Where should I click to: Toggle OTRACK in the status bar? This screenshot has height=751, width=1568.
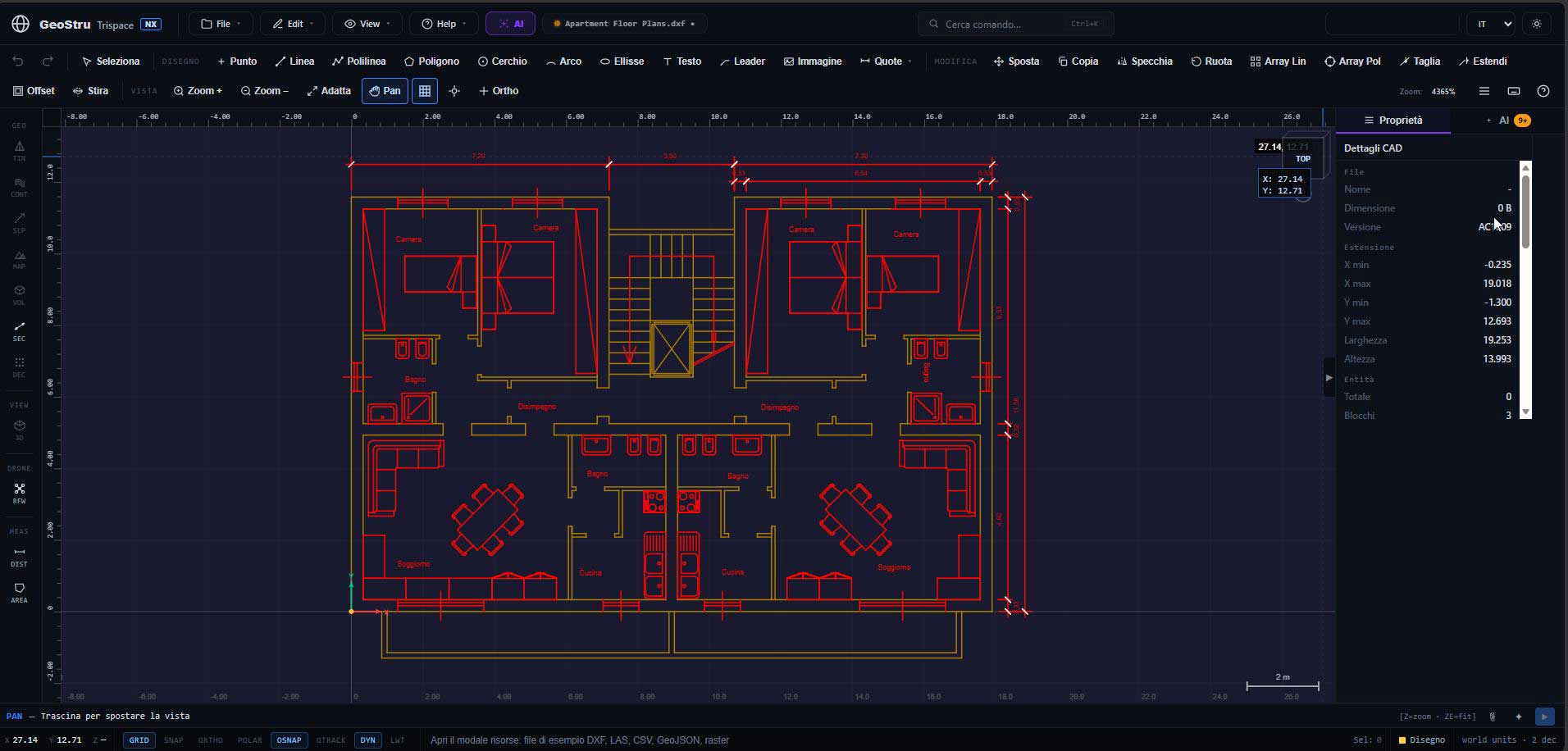click(x=330, y=740)
